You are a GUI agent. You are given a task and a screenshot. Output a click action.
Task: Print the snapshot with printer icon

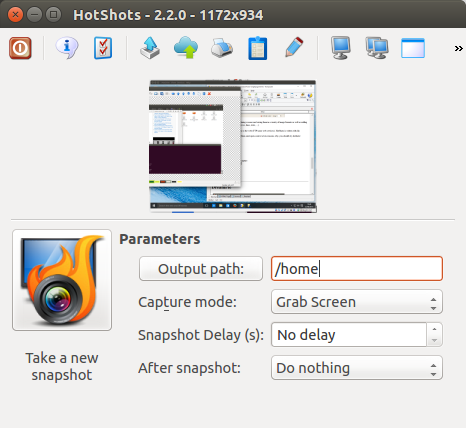pyautogui.click(x=222, y=48)
